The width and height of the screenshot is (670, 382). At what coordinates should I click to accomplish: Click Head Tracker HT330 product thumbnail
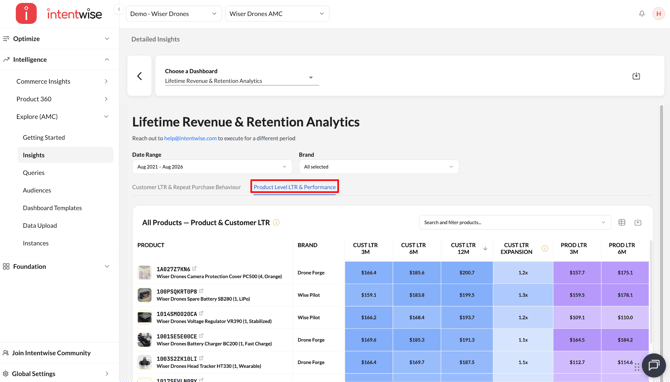(x=144, y=362)
